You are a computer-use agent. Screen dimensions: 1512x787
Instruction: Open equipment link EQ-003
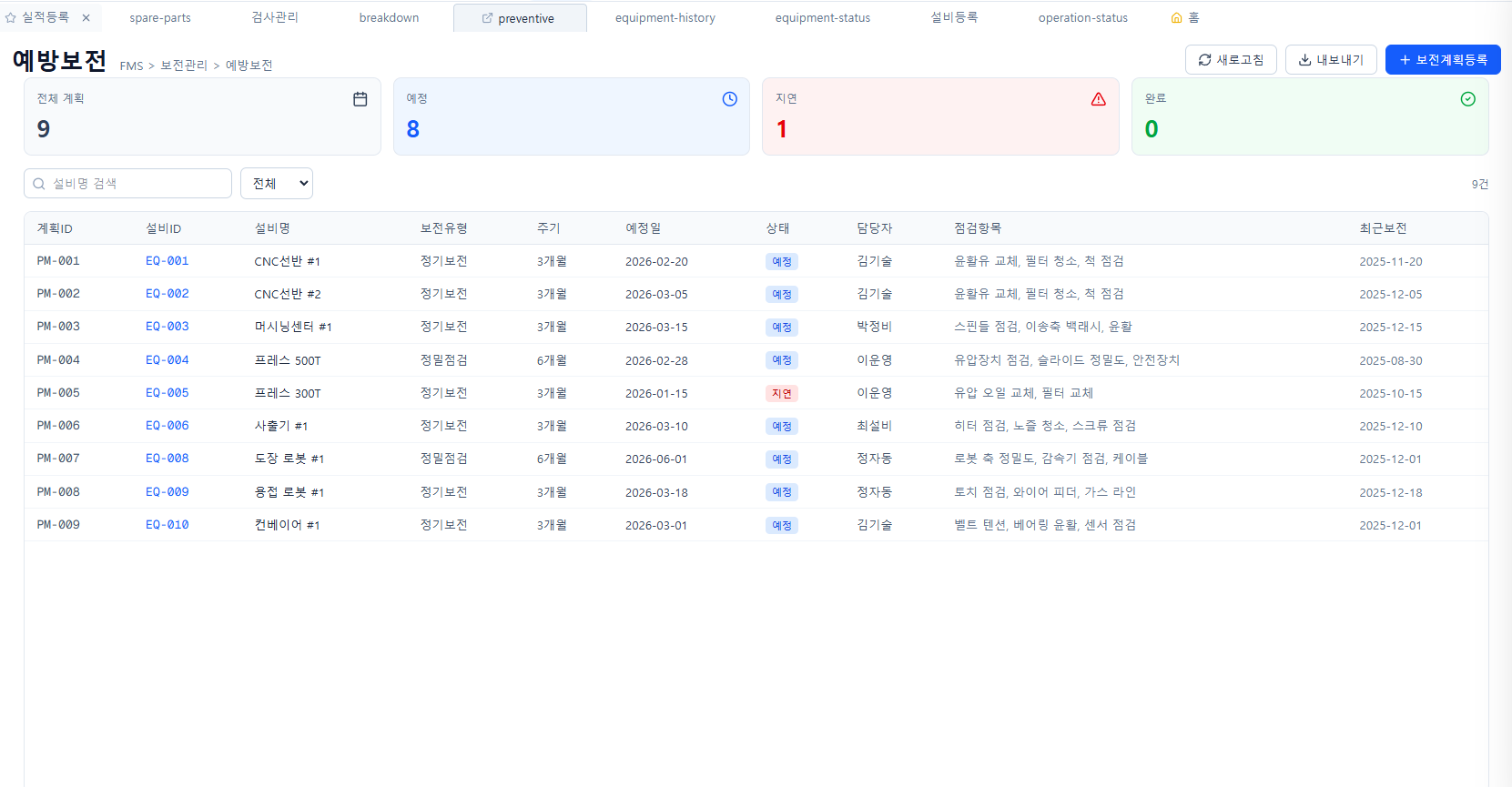(x=167, y=327)
